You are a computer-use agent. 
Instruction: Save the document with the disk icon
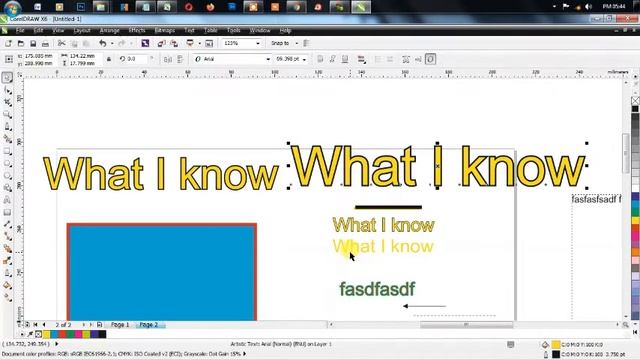[x=33, y=43]
